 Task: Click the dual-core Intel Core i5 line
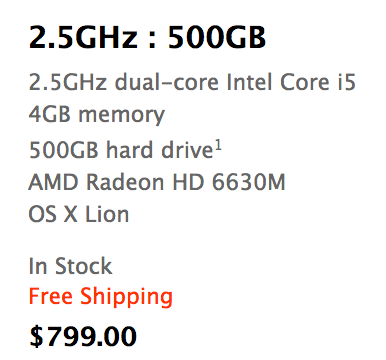[x=192, y=82]
